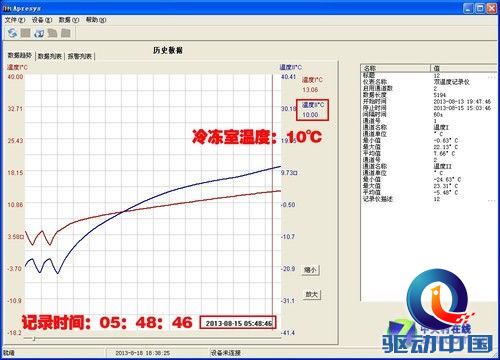Click the 温度II°C legend value 10.00
The height and width of the screenshot is (360, 500).
pyautogui.click(x=310, y=115)
